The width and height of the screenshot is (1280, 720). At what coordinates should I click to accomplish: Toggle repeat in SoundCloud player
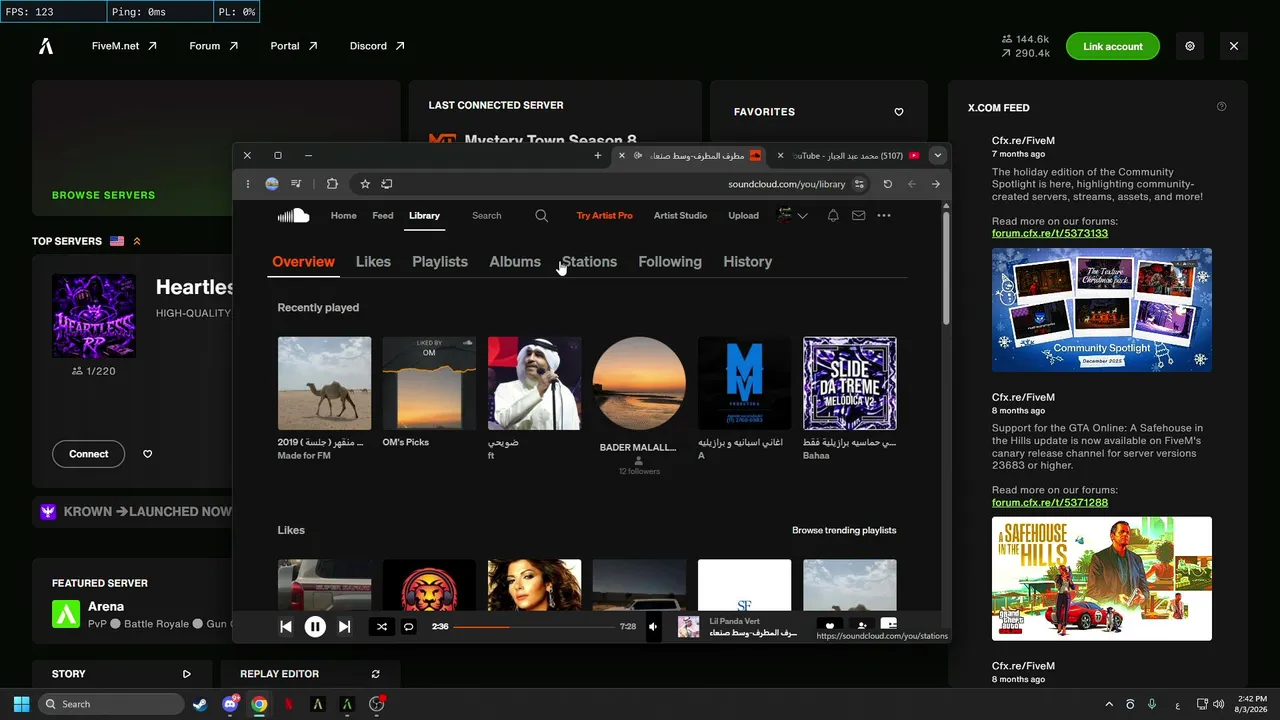pos(408,627)
